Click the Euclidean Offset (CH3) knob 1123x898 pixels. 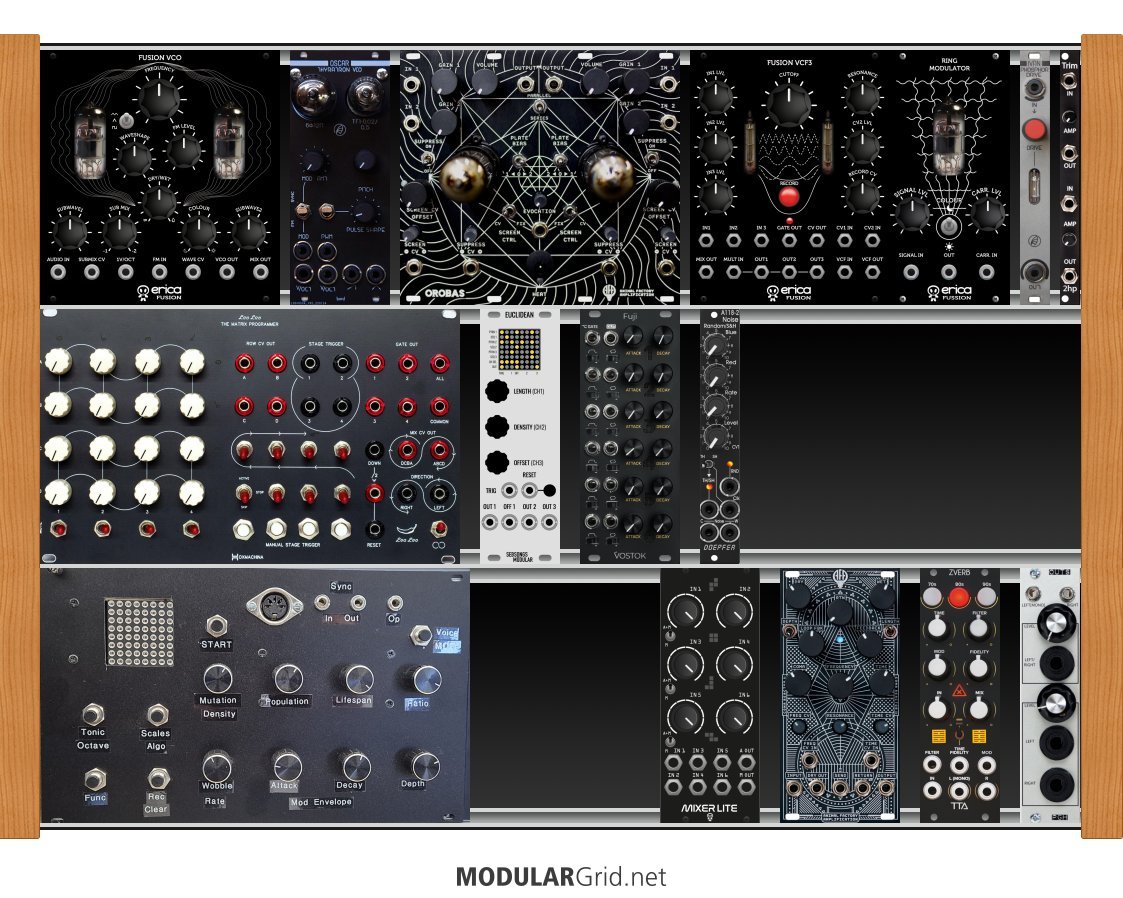497,463
